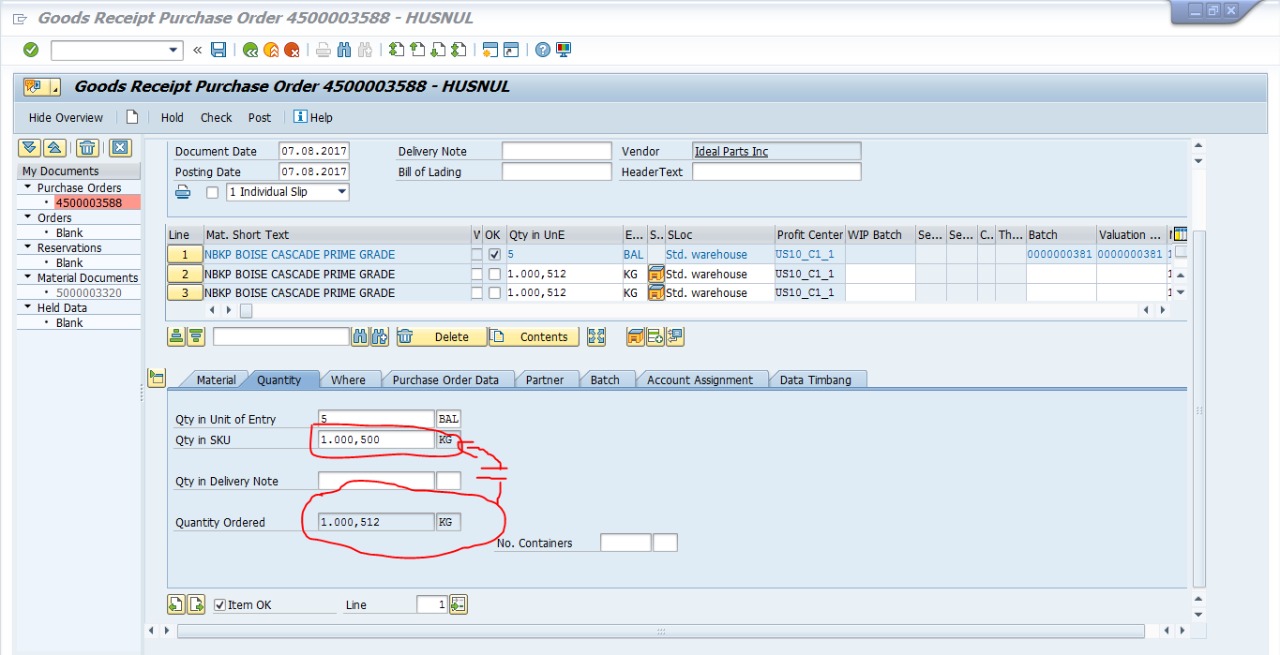Open the command field dropdown arrow
Image resolution: width=1280 pixels, height=655 pixels.
coord(174,50)
